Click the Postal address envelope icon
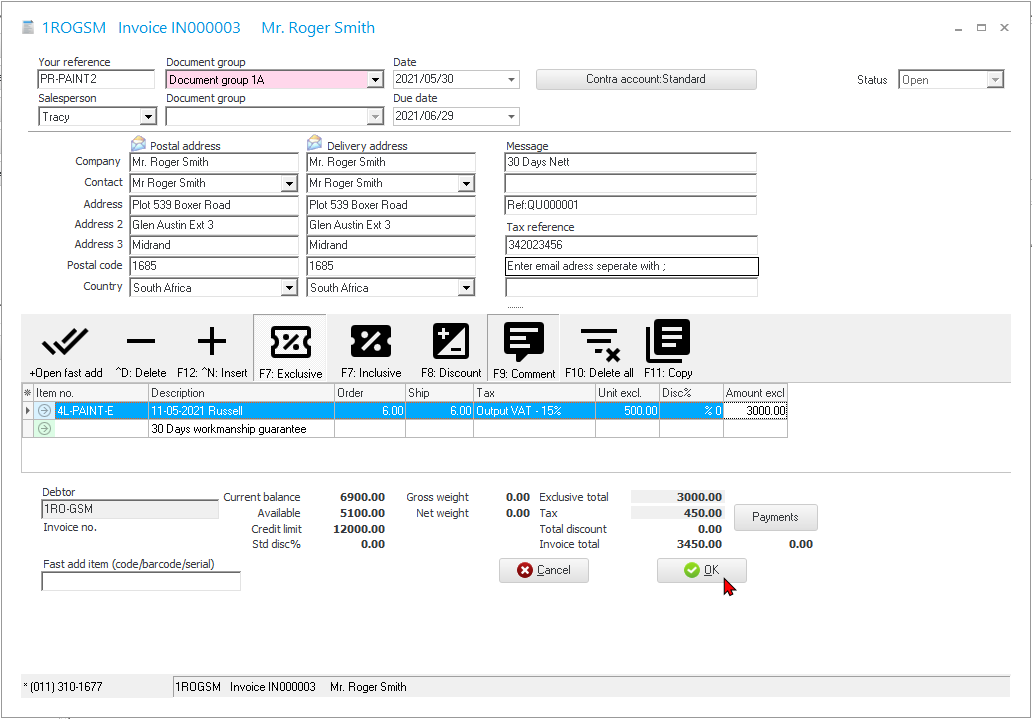Viewport: 1032px width, 719px height. click(x=139, y=144)
